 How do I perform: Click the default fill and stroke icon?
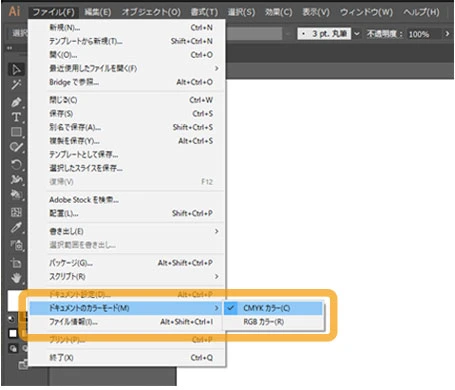12,319
